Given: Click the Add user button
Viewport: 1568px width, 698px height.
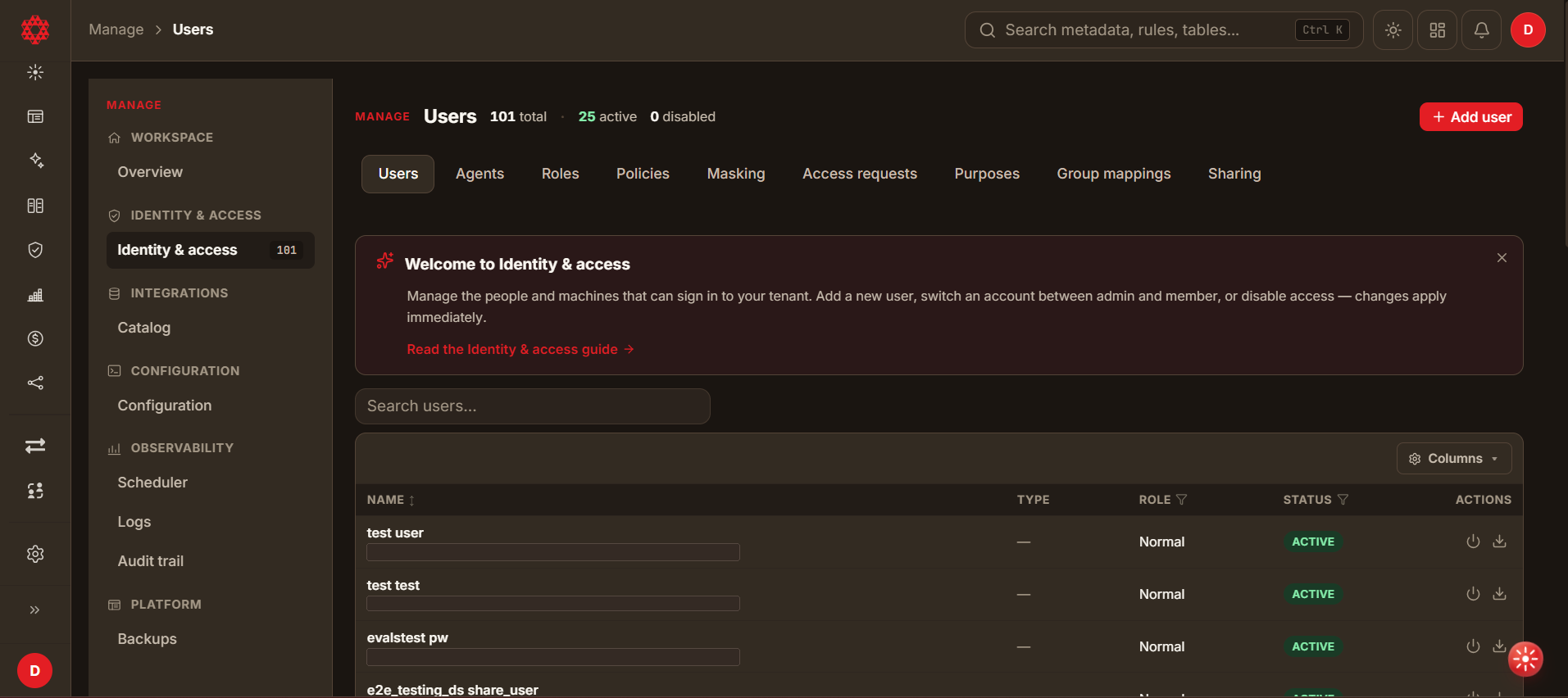Looking at the screenshot, I should pos(1471,116).
